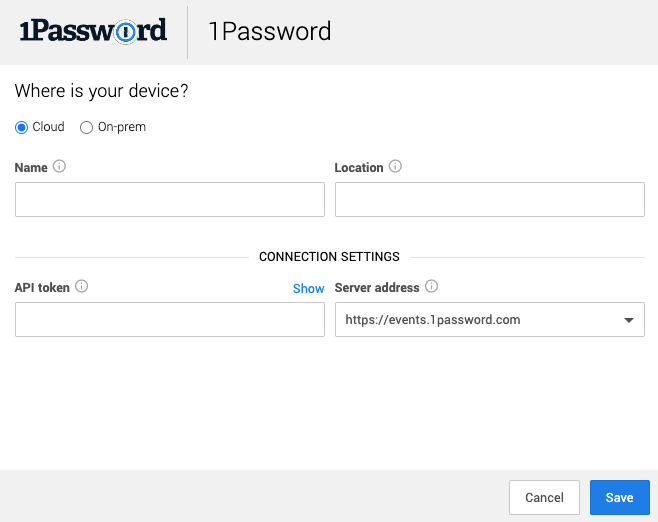
Task: Focus the Location input field
Action: tap(490, 199)
